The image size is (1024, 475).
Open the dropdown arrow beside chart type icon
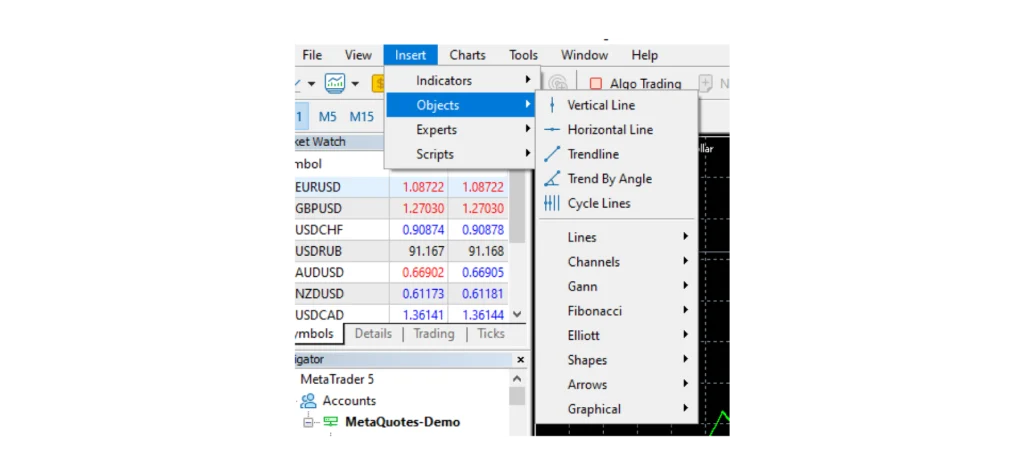click(355, 84)
